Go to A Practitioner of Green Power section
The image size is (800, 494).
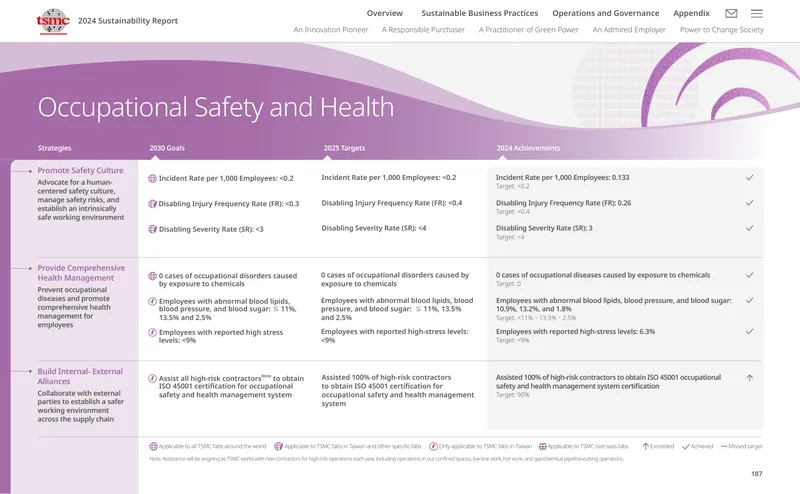point(529,30)
